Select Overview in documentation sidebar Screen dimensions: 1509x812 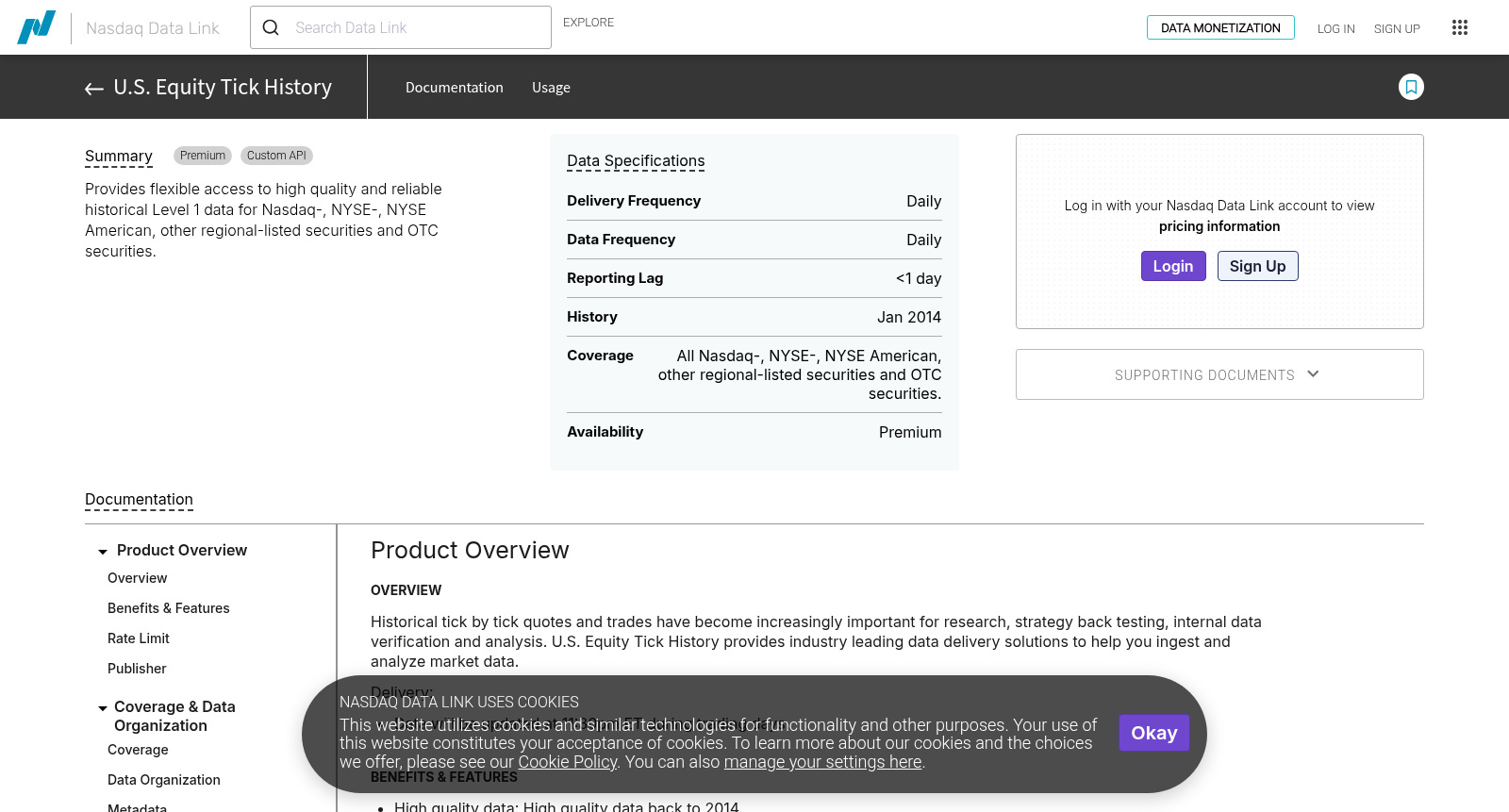point(138,578)
